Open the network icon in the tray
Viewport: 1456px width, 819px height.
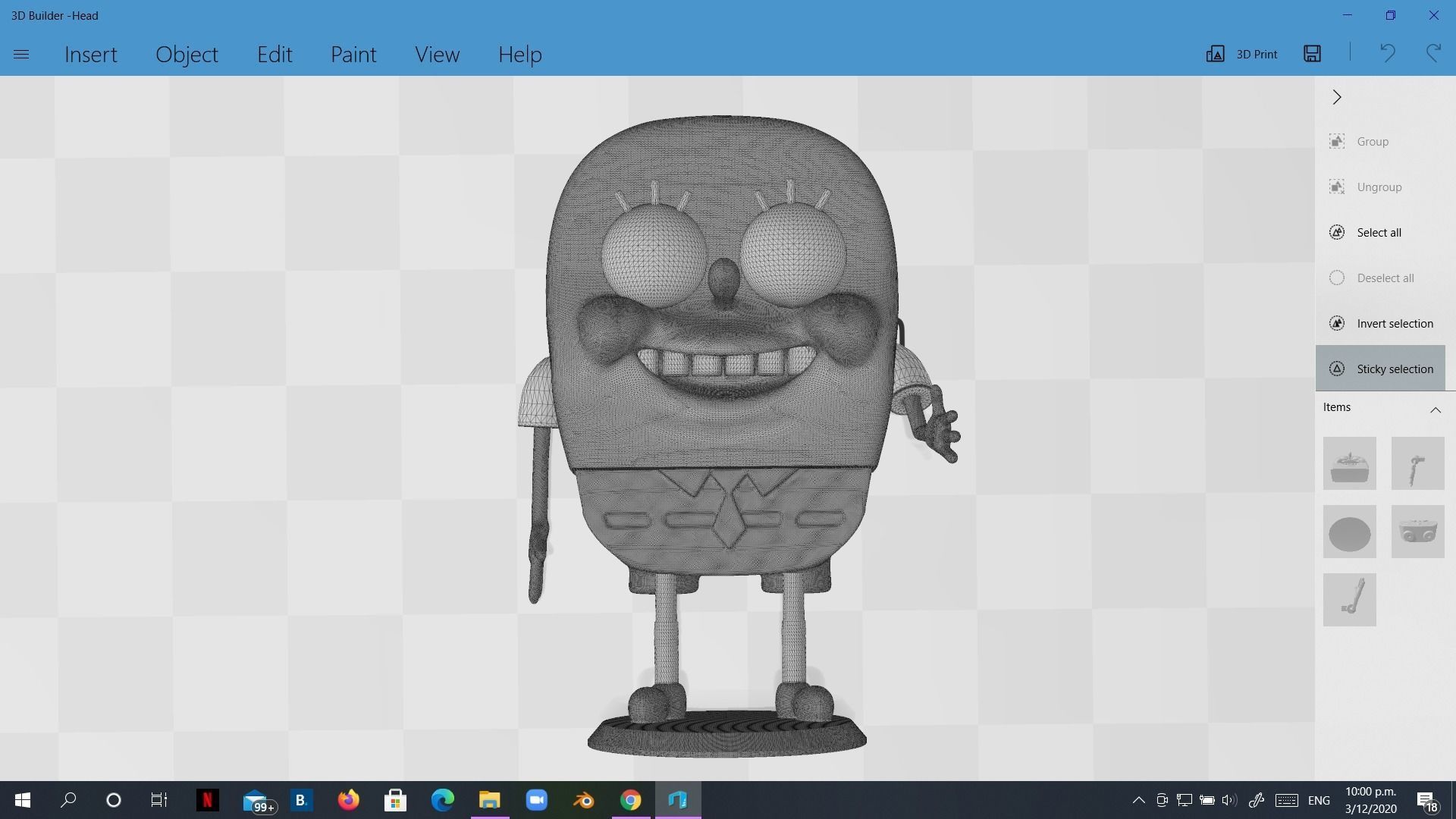click(x=1184, y=800)
